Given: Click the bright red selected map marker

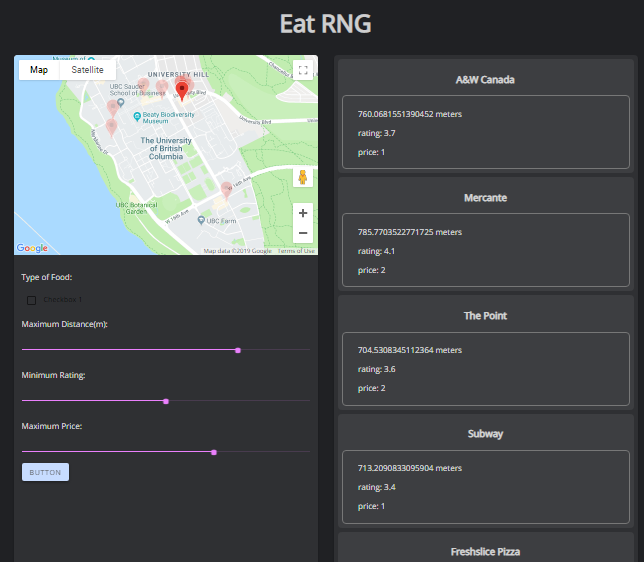Looking at the screenshot, I should coord(182,90).
